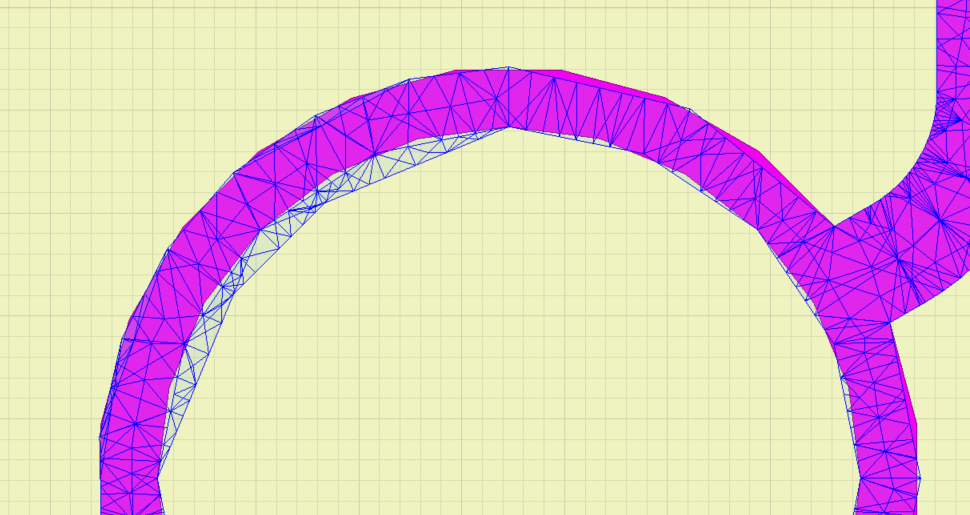The width and height of the screenshot is (970, 515).
Task: Click the unmeshed magenta sliver on ring's right outer edge
Action: click(909, 390)
